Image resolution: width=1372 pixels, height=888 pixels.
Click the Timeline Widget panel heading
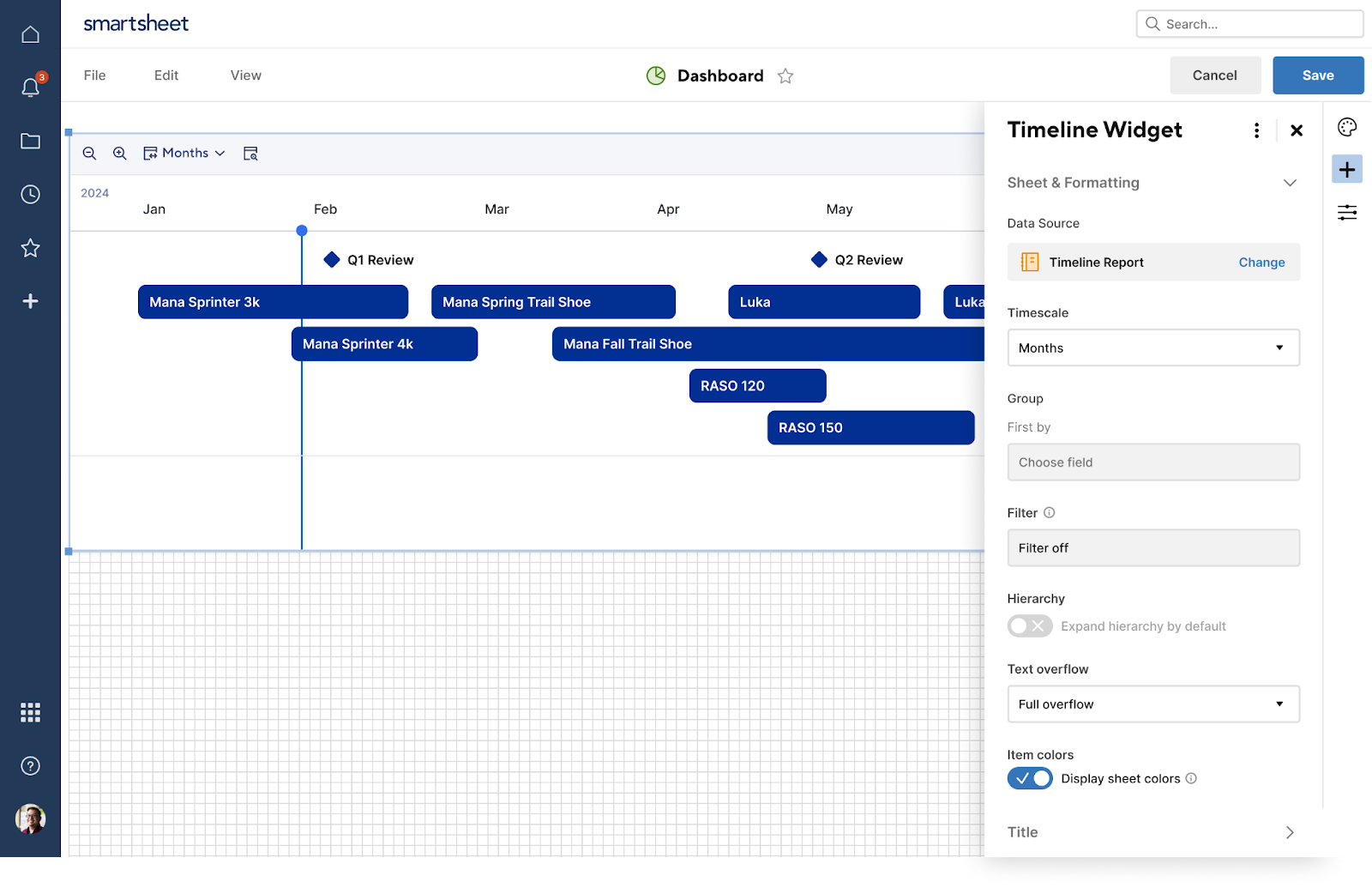tap(1094, 130)
